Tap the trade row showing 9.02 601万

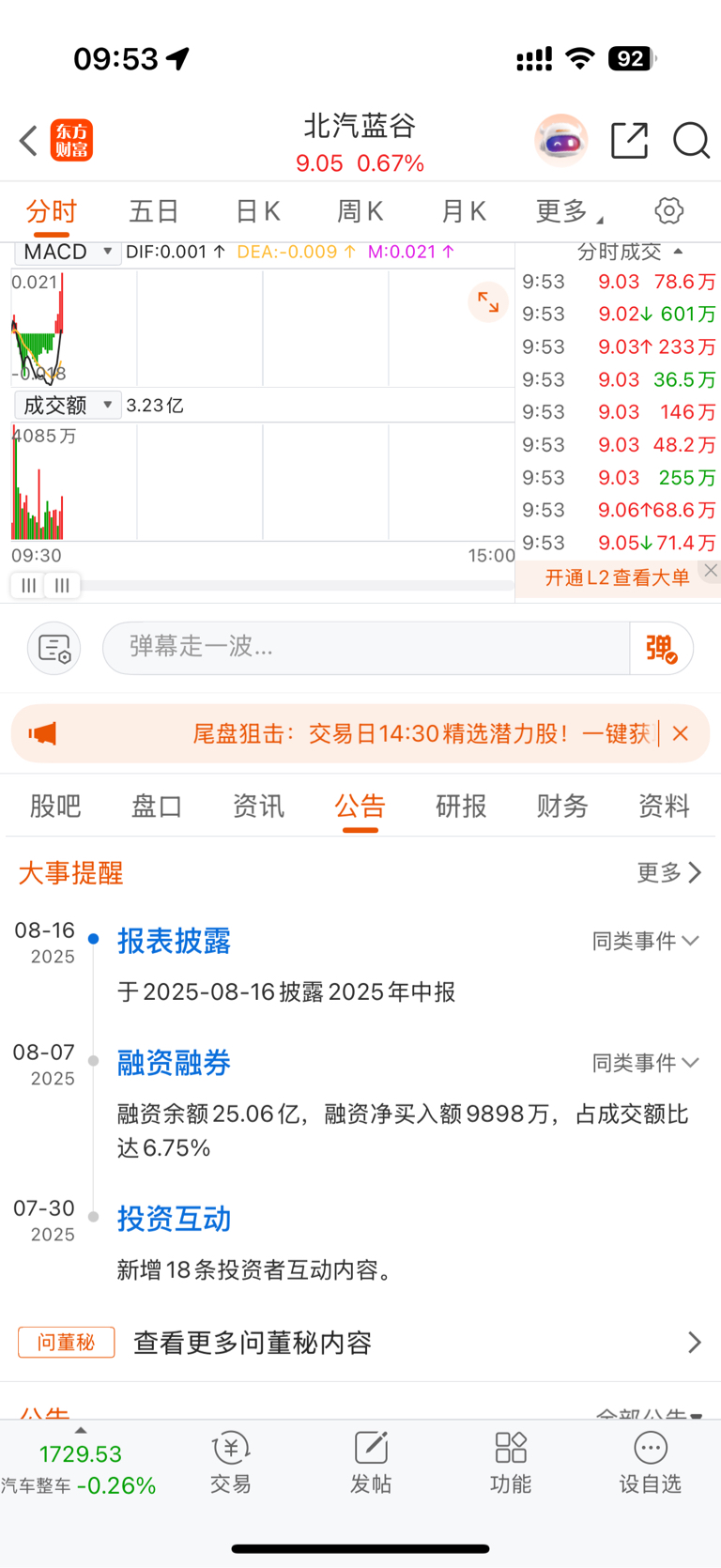coord(619,314)
